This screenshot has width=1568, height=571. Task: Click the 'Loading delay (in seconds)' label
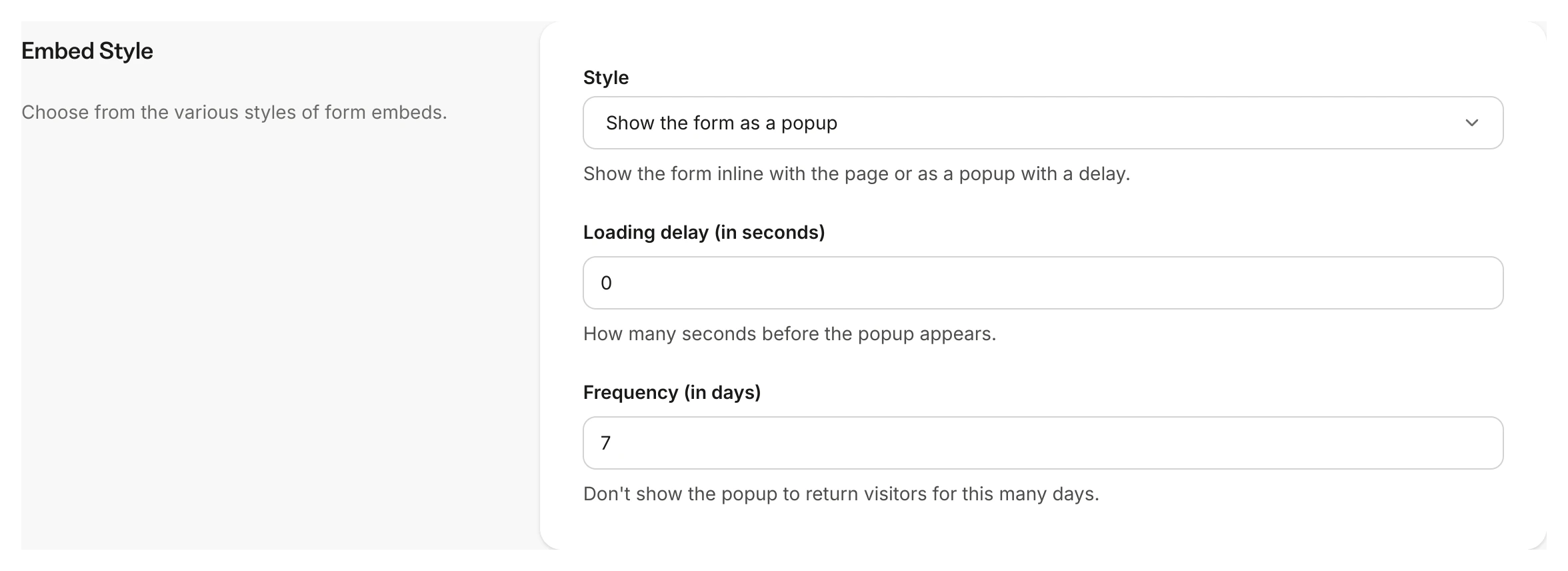click(704, 232)
